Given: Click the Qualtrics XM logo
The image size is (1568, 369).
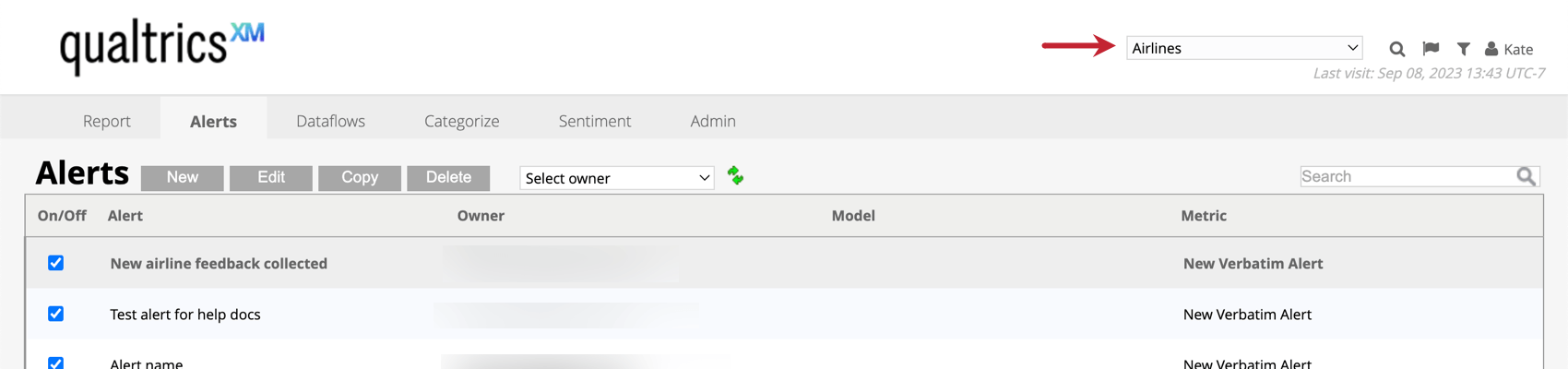Looking at the screenshot, I should [x=161, y=45].
